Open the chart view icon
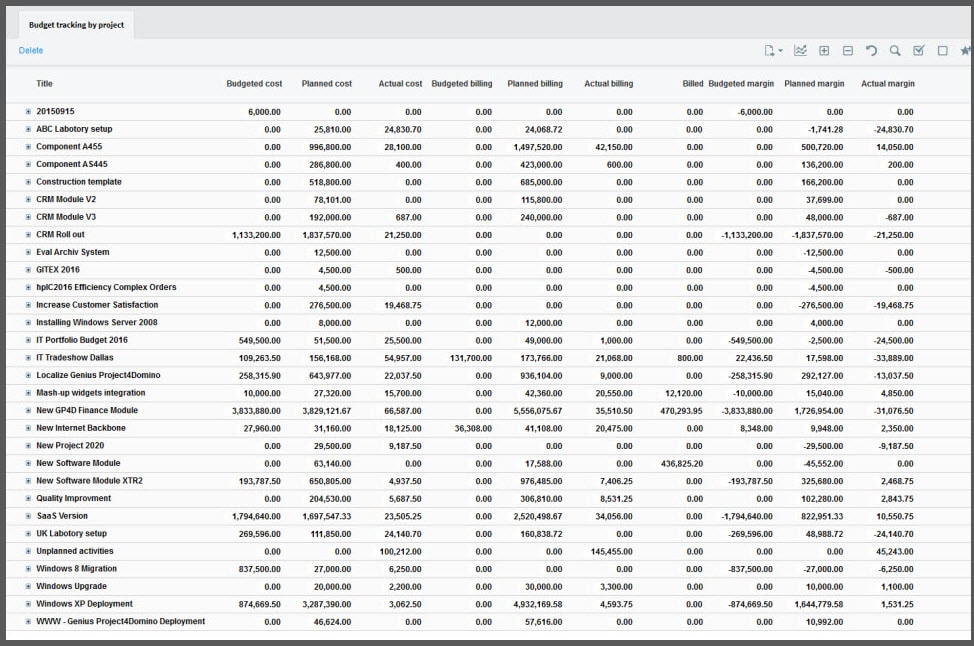974x646 pixels. [x=800, y=51]
